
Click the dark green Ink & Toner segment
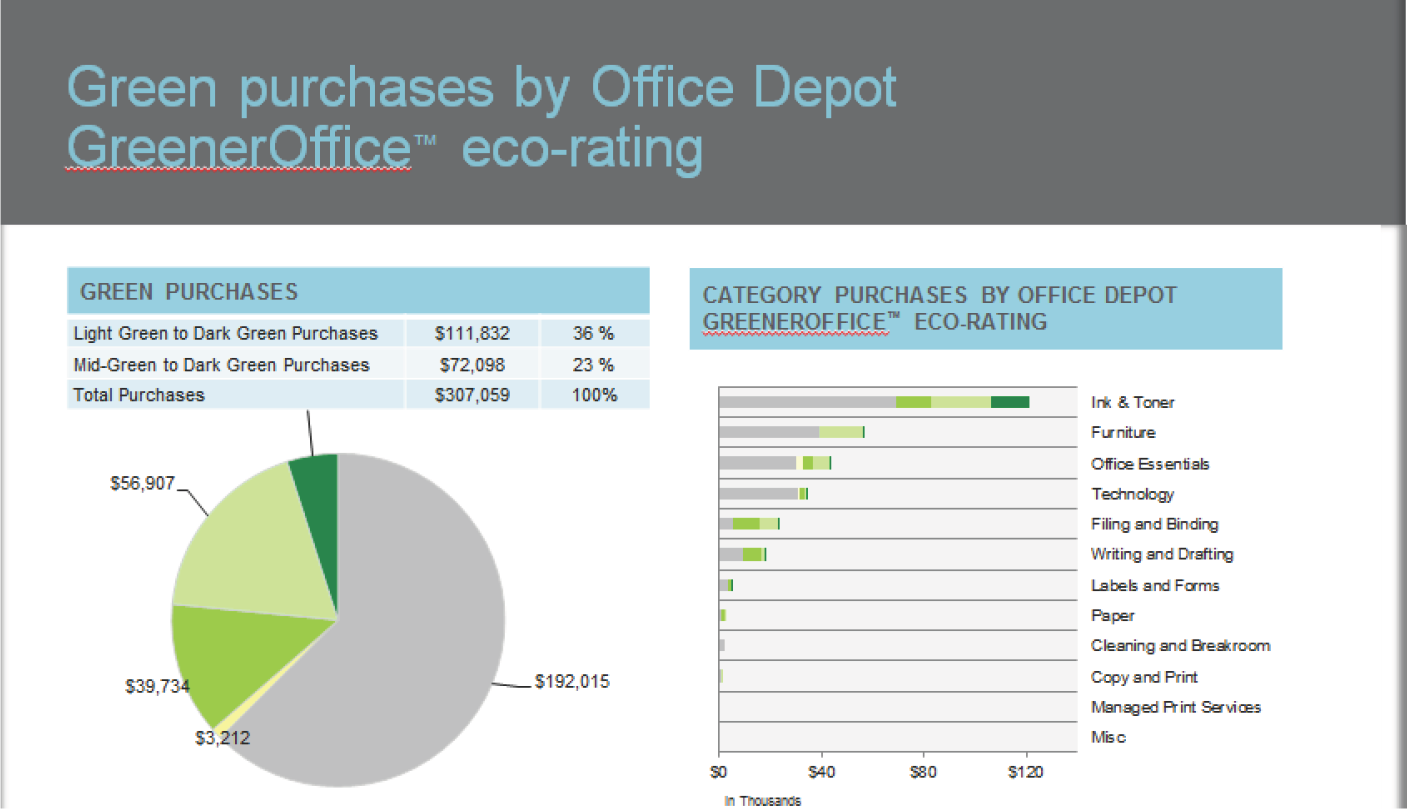pos(1010,402)
